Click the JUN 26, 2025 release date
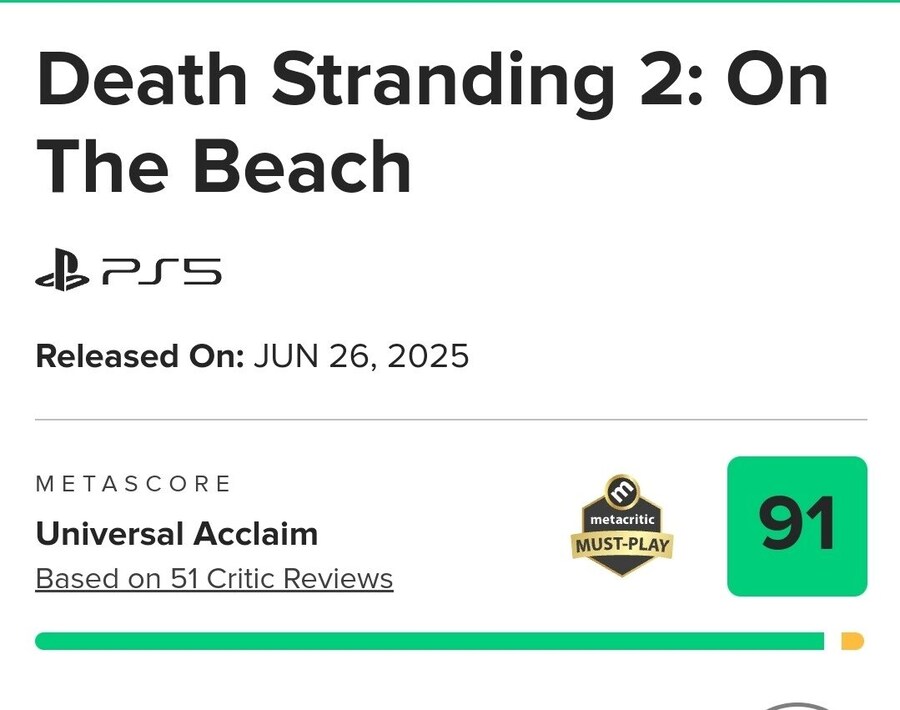Viewport: 900px width, 710px height. point(361,356)
